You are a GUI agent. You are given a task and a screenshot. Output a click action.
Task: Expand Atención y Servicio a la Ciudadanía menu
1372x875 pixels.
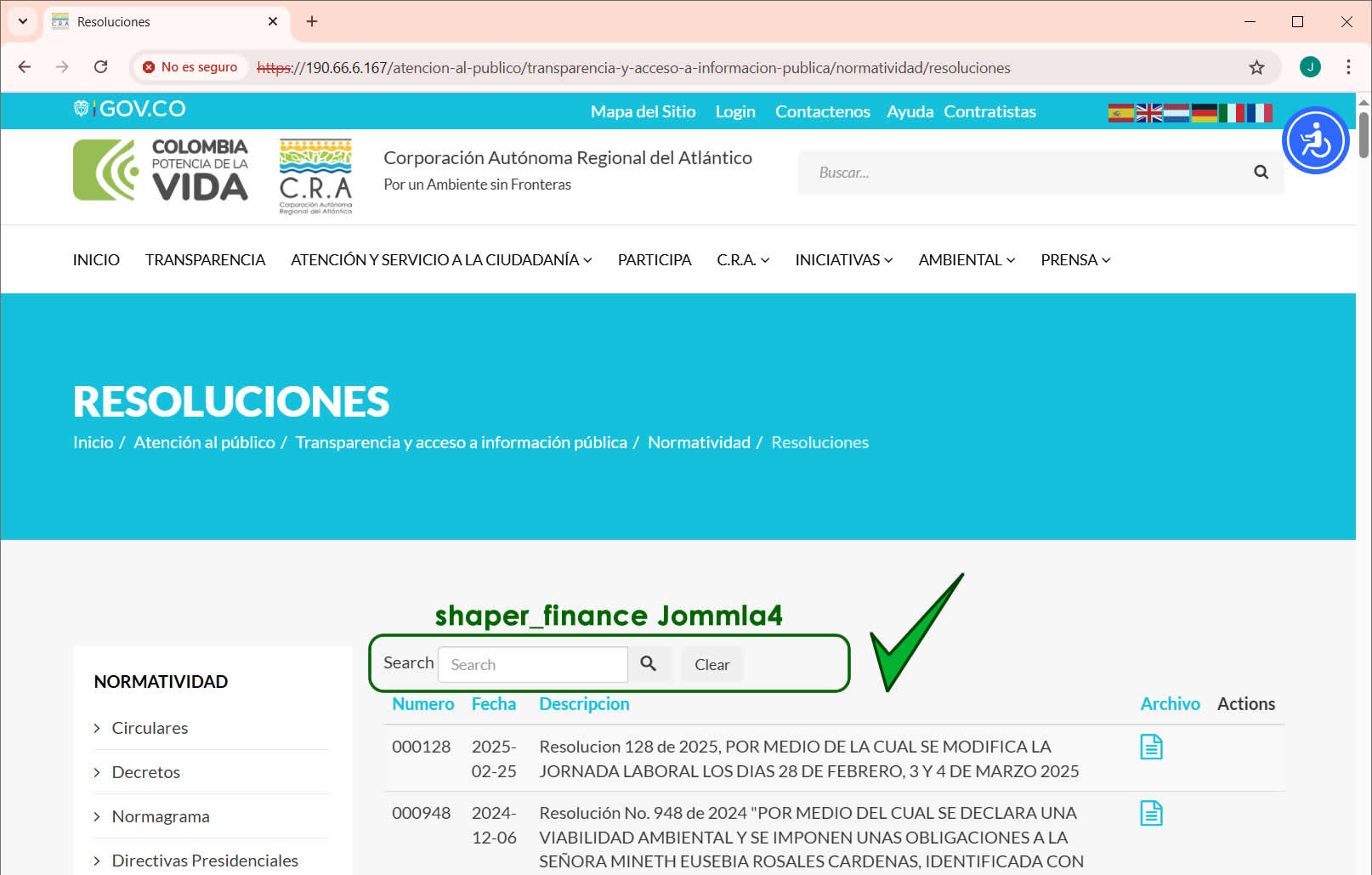pos(440,260)
